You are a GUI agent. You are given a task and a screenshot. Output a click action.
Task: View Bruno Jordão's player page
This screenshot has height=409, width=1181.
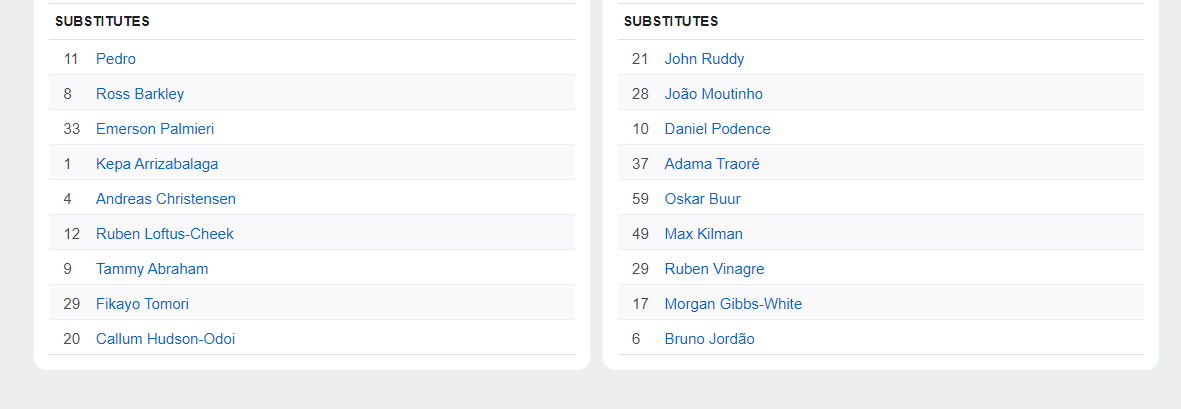(x=709, y=339)
